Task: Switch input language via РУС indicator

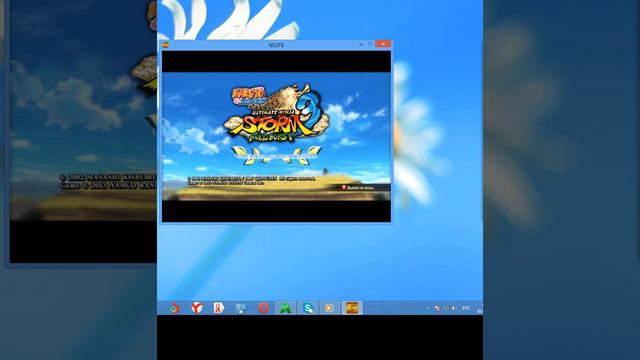Action: 466,309
